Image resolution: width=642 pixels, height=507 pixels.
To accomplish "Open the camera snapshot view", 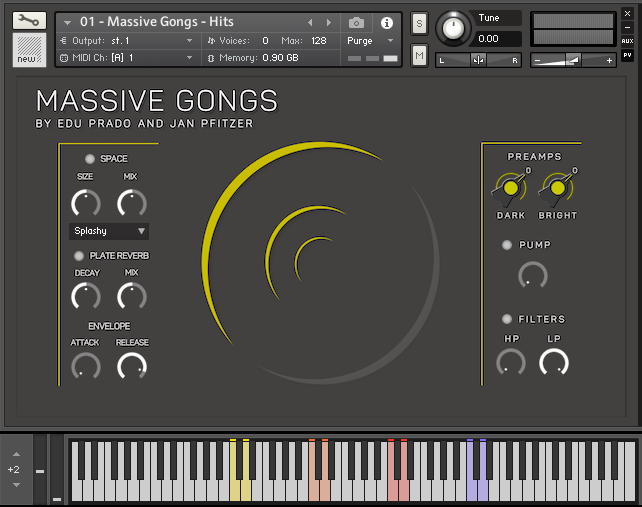I will tap(357, 22).
